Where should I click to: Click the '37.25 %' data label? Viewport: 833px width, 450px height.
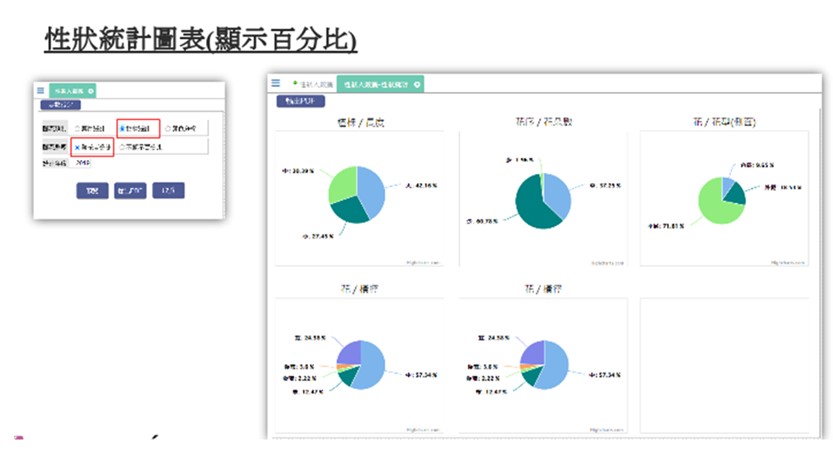(605, 186)
